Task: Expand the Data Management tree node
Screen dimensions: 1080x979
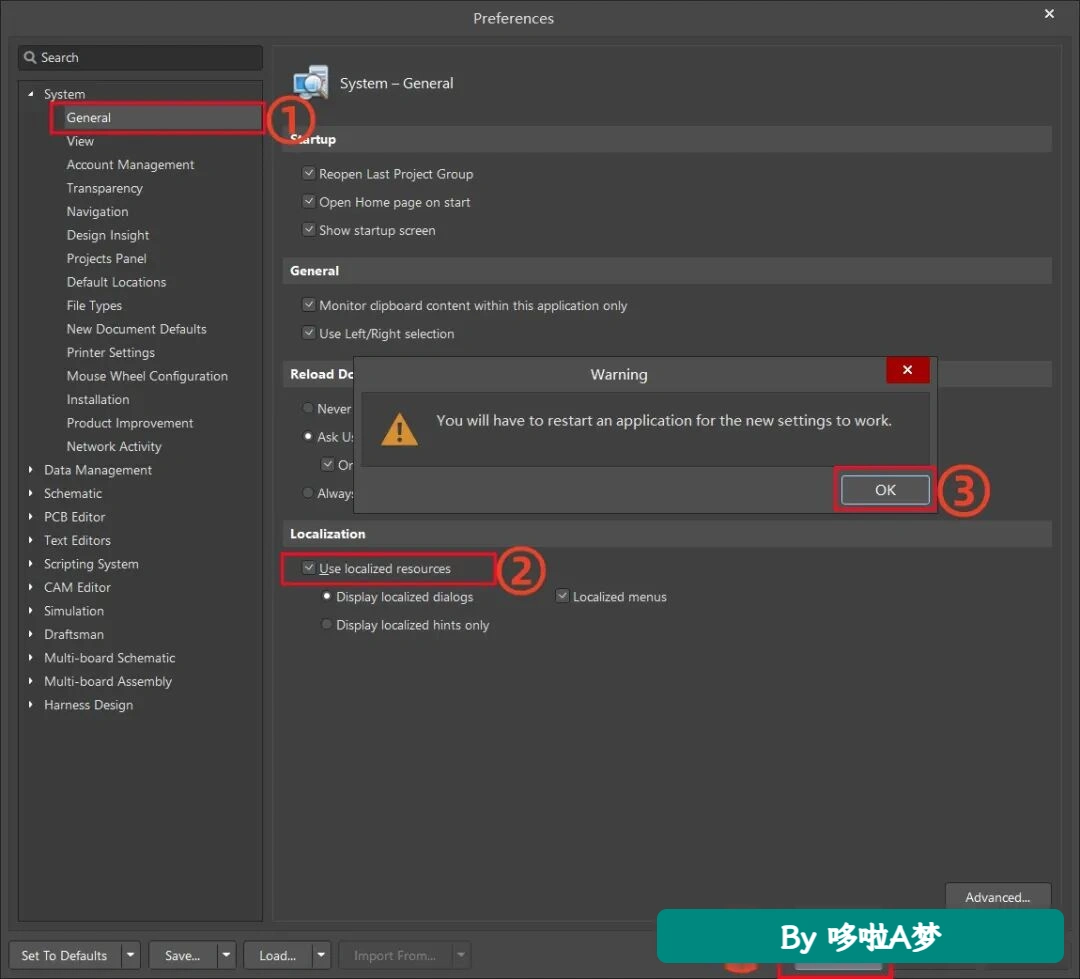Action: tap(30, 469)
